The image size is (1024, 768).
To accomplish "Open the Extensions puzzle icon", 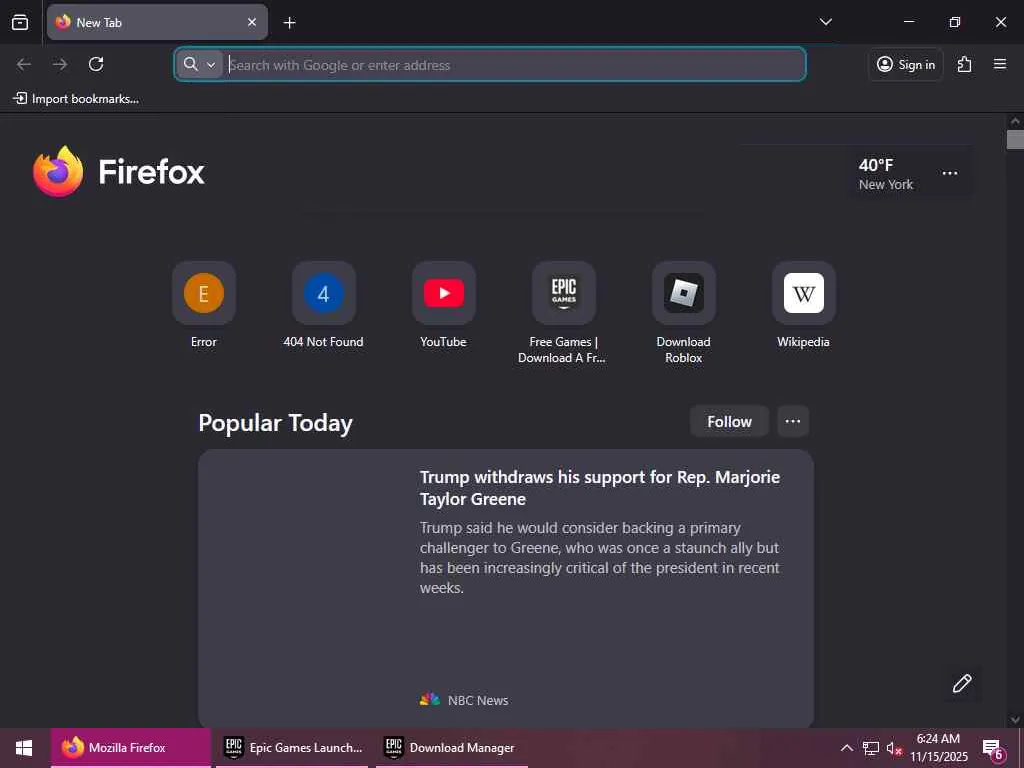I will [x=965, y=64].
